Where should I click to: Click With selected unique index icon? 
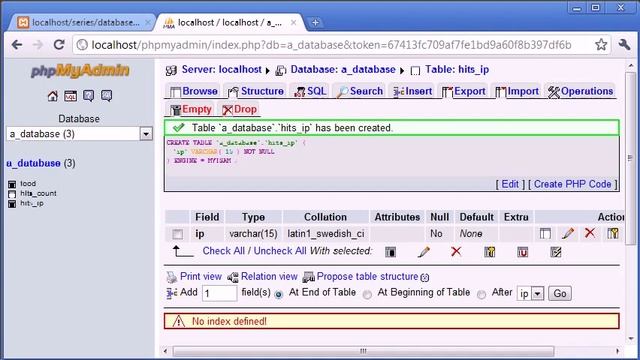pyautogui.click(x=522, y=252)
